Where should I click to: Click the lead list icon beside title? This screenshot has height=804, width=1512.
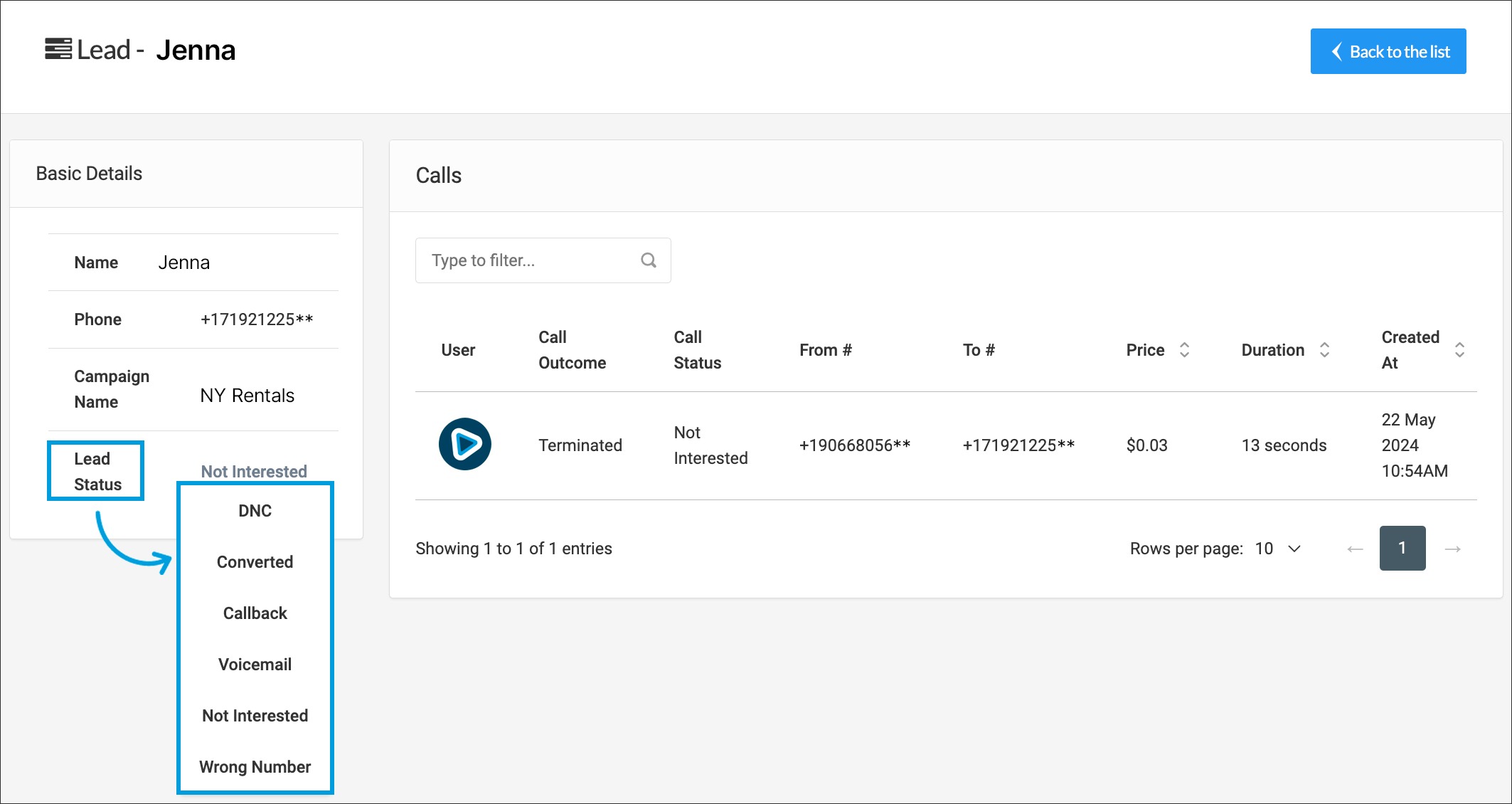pos(58,49)
